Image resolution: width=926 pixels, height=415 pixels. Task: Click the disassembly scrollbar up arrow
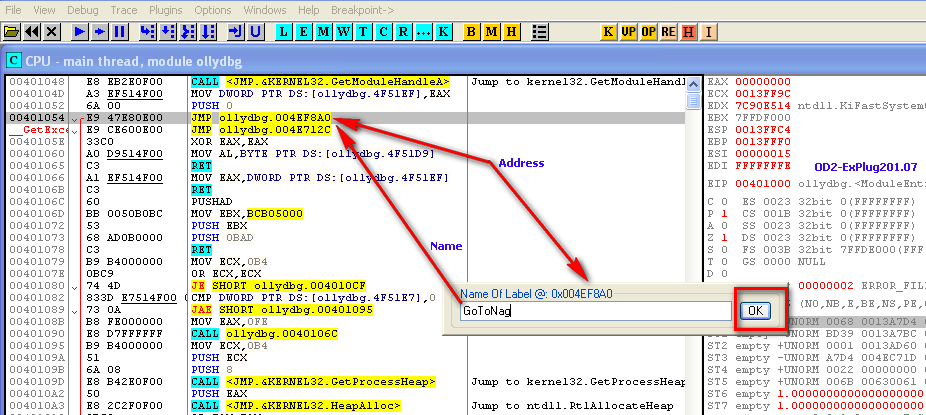[x=693, y=83]
